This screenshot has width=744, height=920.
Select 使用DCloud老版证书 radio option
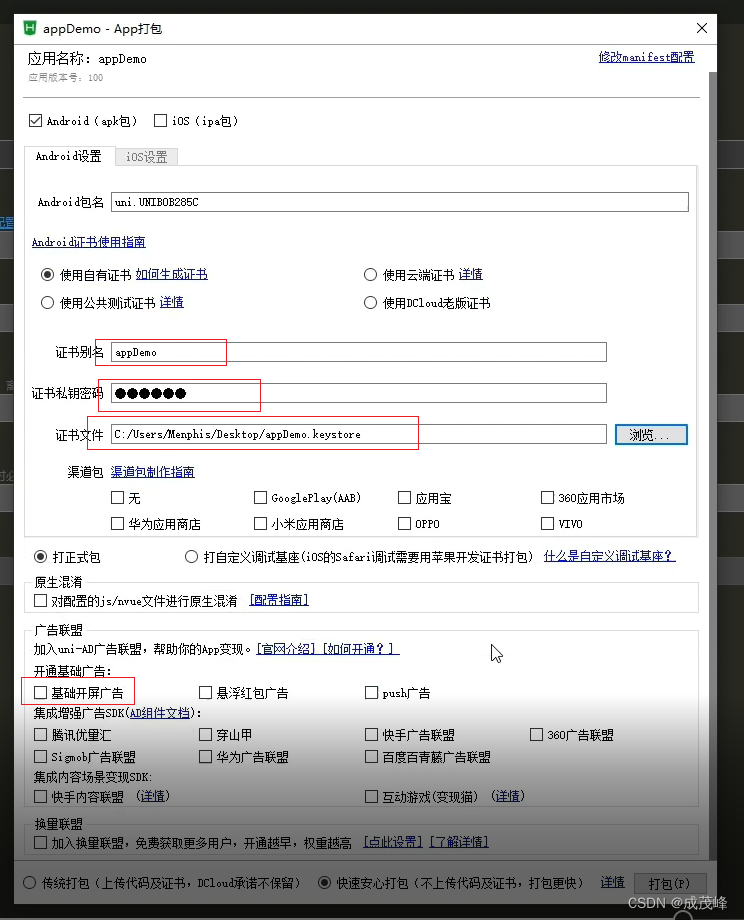(x=370, y=303)
